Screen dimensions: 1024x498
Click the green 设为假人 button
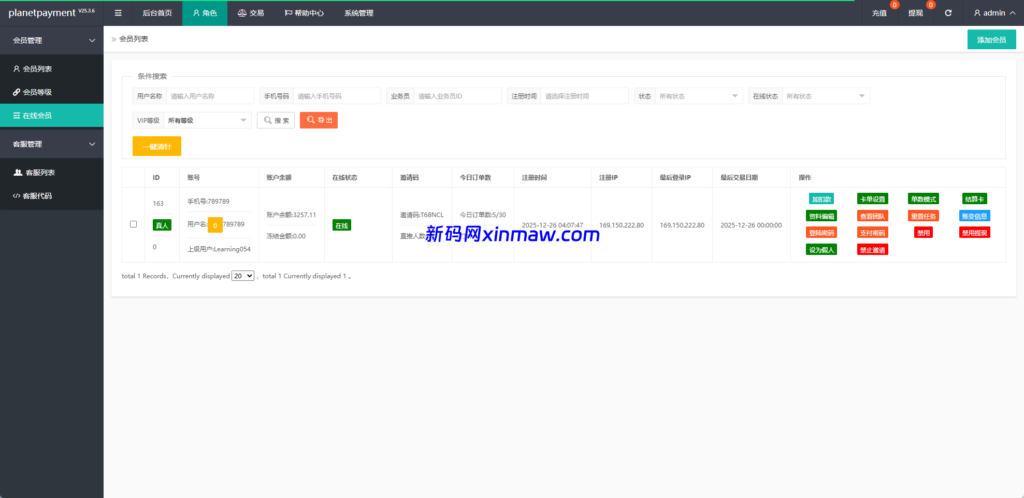pos(821,249)
